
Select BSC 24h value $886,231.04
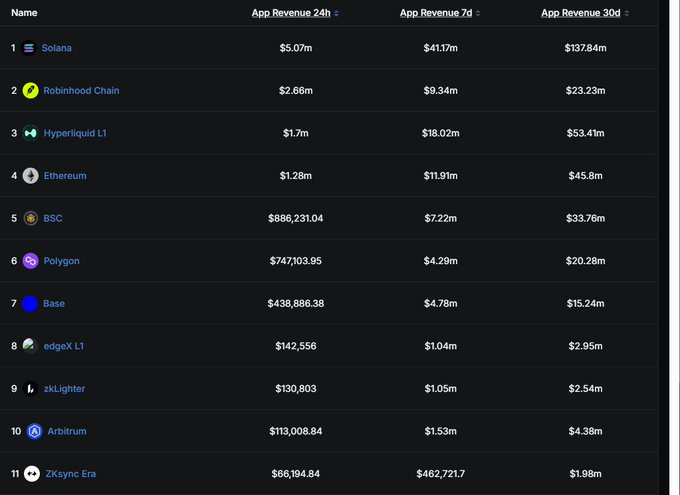tap(296, 218)
